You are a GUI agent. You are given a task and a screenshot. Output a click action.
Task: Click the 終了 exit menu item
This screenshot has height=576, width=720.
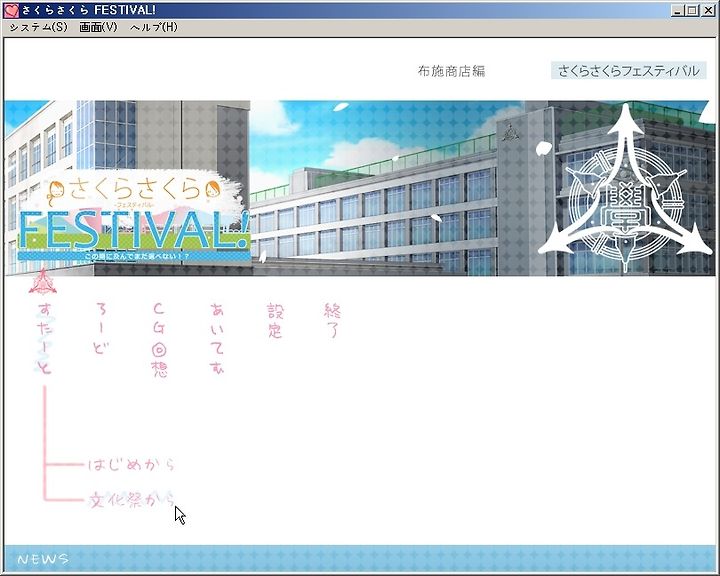tap(332, 321)
